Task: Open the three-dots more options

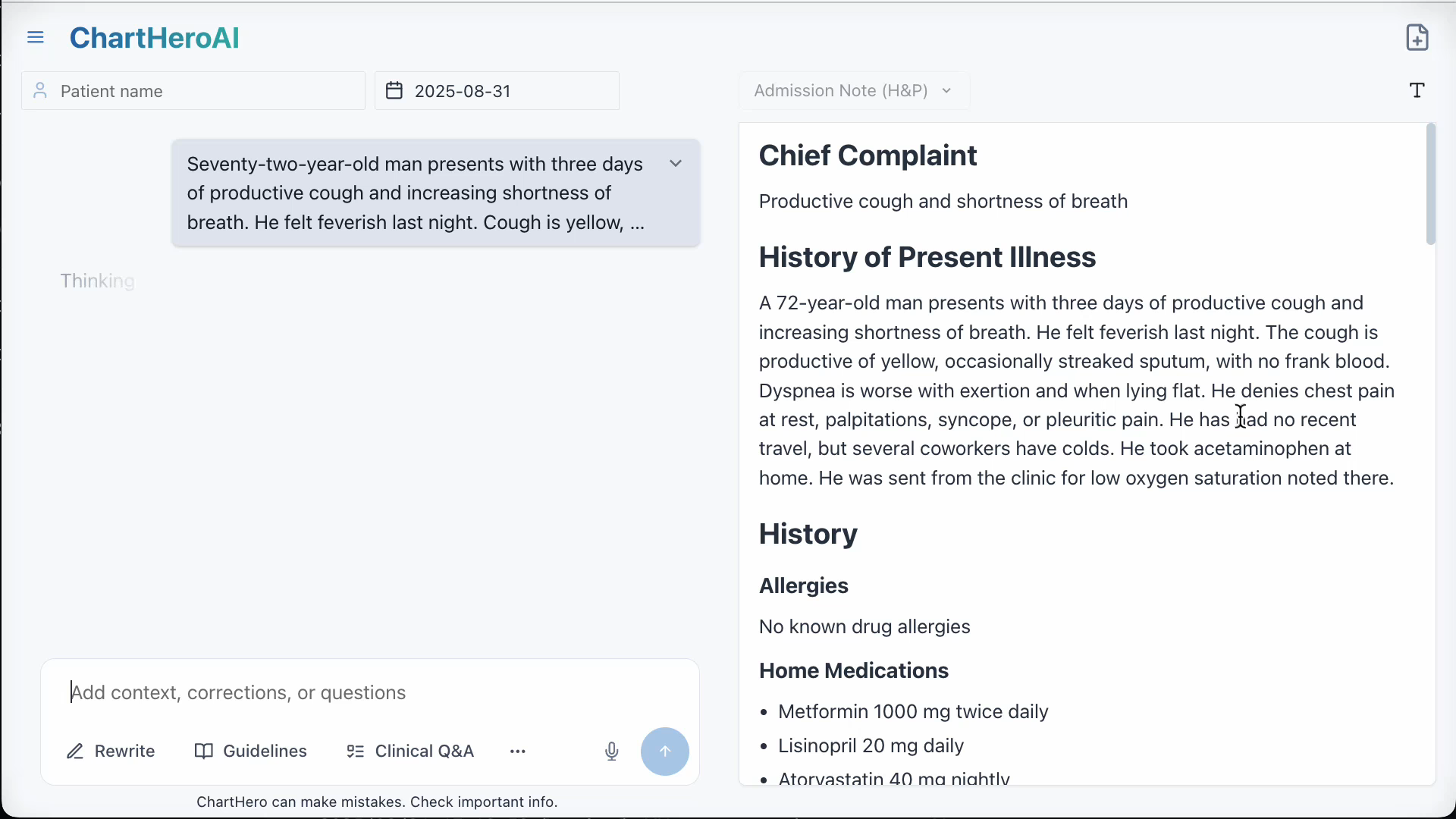Action: coord(518,752)
